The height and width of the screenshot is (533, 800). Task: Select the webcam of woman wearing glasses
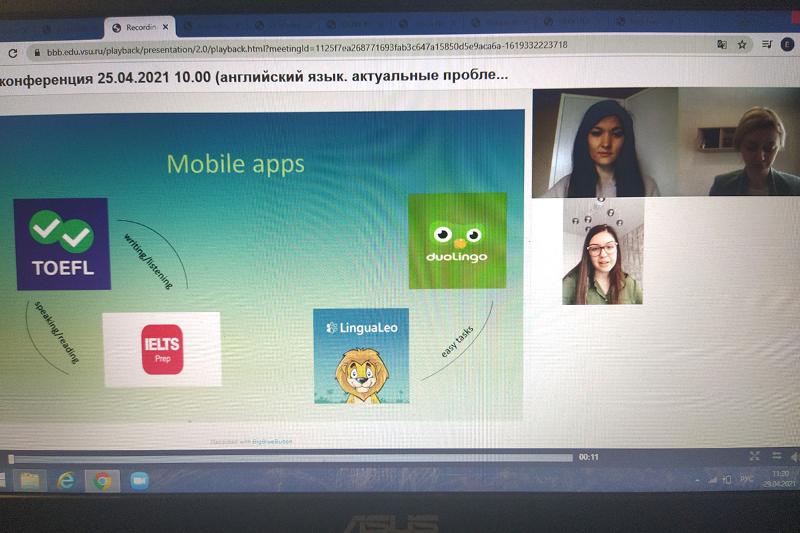pos(603,251)
